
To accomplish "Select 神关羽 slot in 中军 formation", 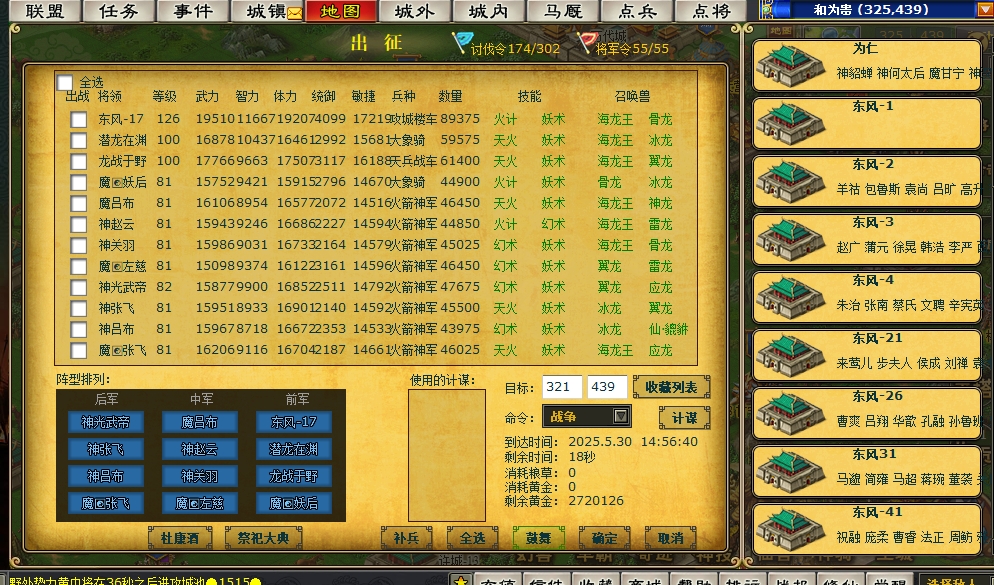I will point(200,476).
